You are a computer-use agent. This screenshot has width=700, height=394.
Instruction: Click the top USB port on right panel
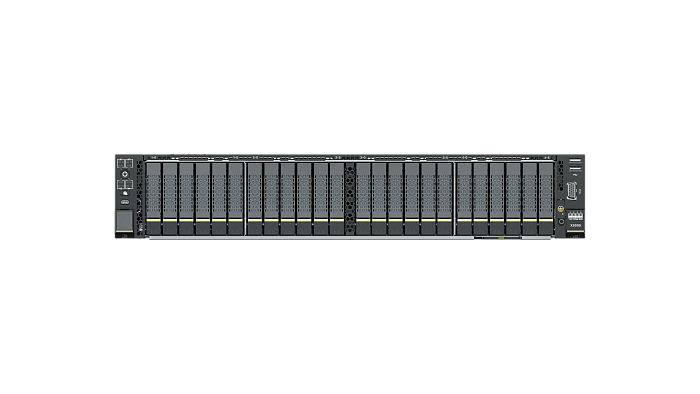575,161
